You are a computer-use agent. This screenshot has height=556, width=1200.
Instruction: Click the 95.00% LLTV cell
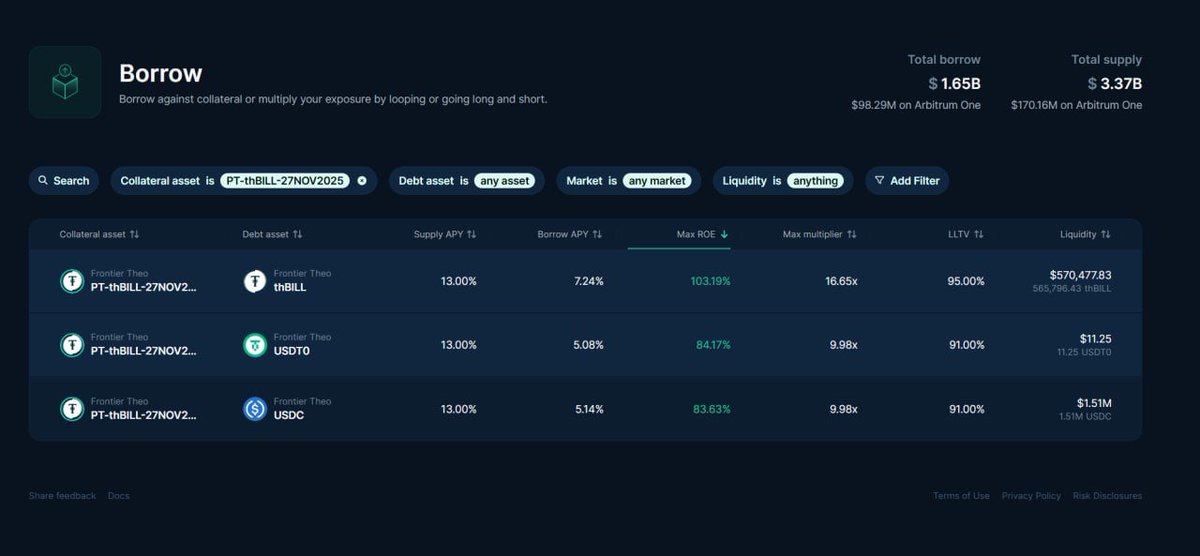coord(966,281)
